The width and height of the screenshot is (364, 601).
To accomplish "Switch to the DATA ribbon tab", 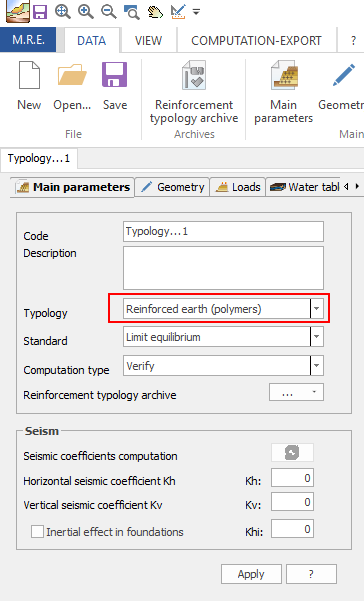I will (x=92, y=41).
